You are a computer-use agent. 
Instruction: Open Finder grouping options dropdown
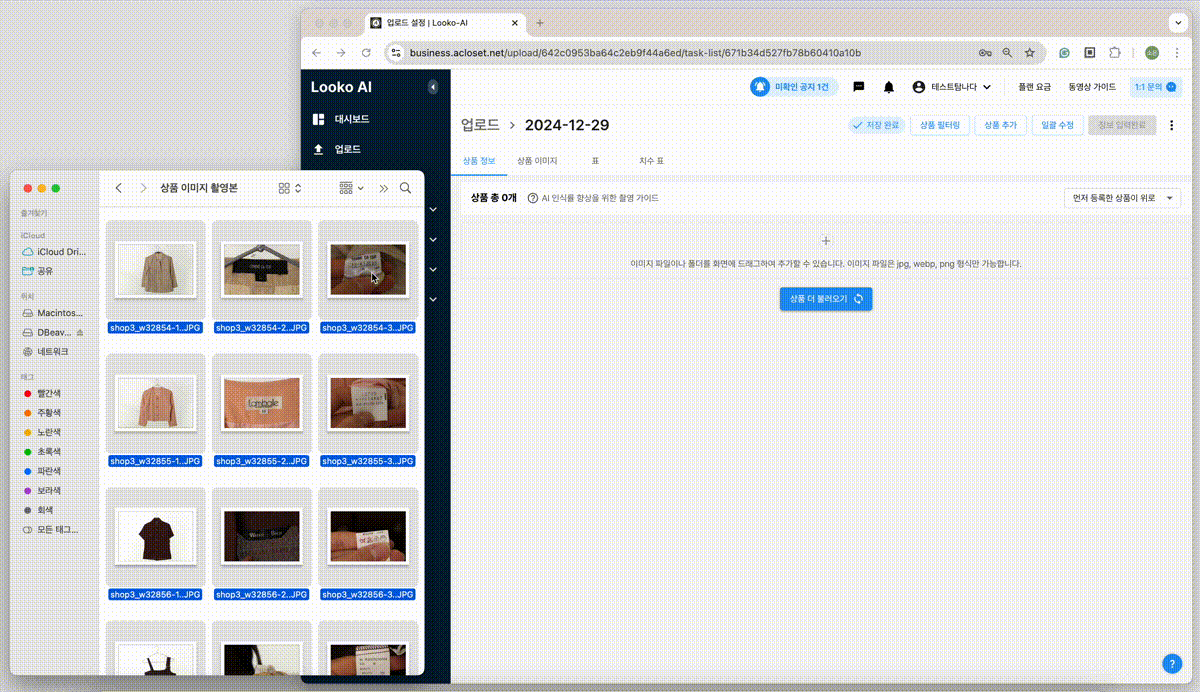(351, 188)
